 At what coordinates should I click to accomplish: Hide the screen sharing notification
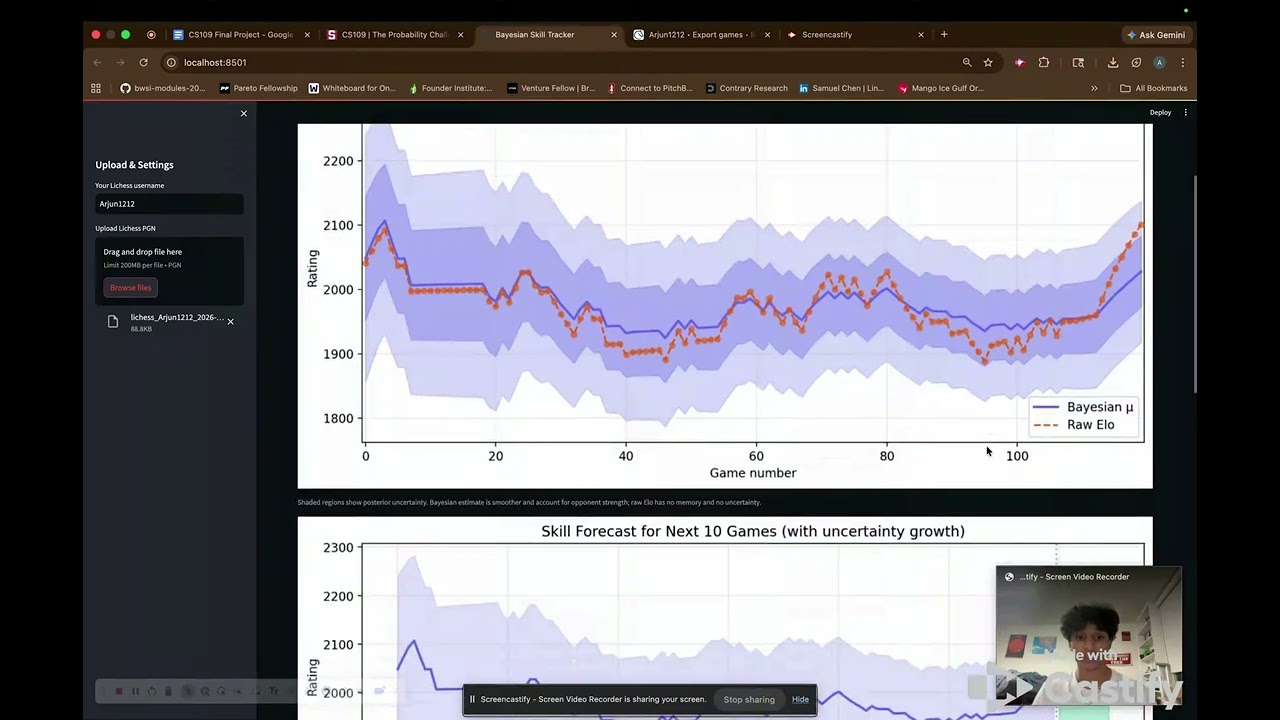point(800,699)
